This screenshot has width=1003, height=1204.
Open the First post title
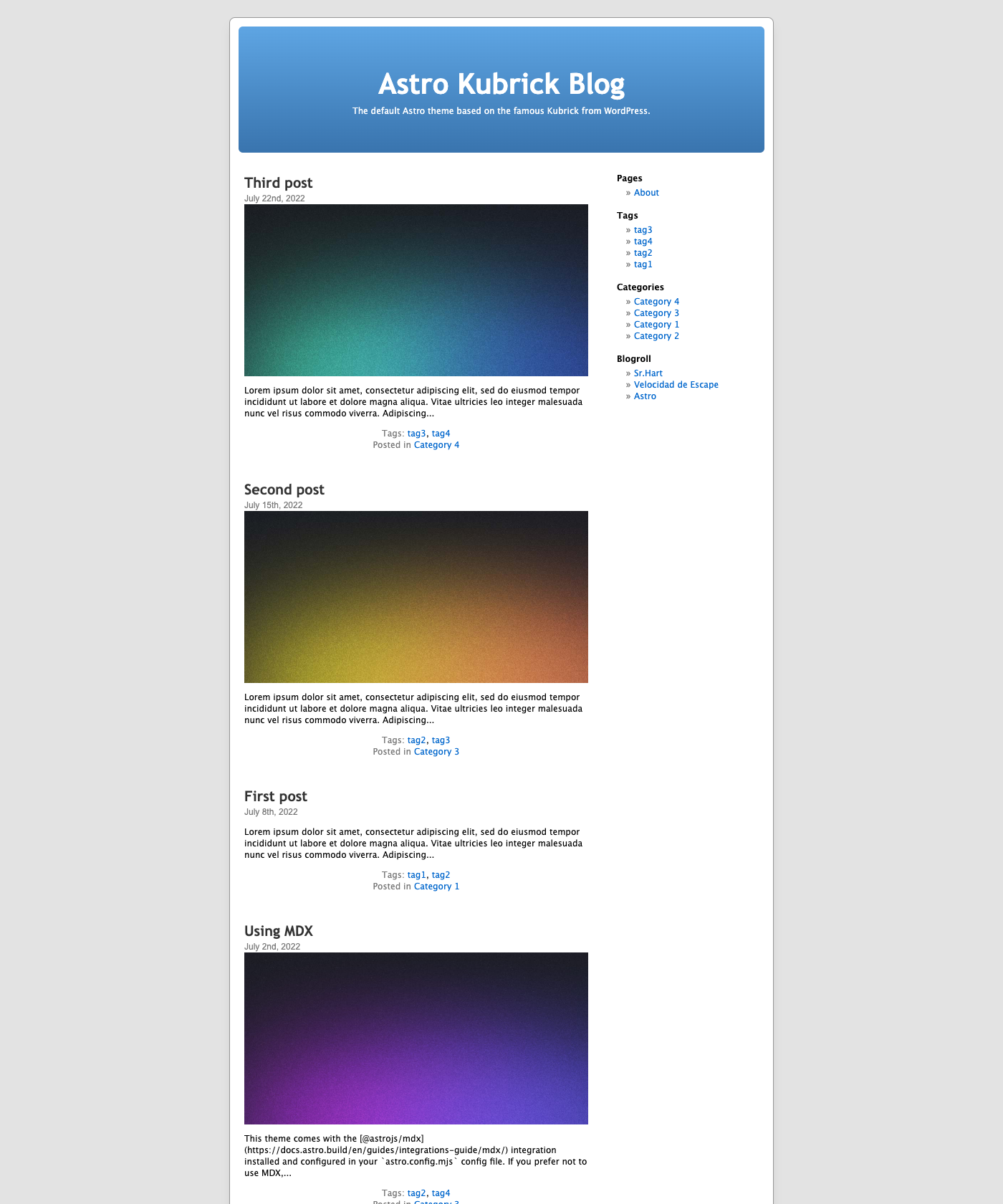pos(275,796)
